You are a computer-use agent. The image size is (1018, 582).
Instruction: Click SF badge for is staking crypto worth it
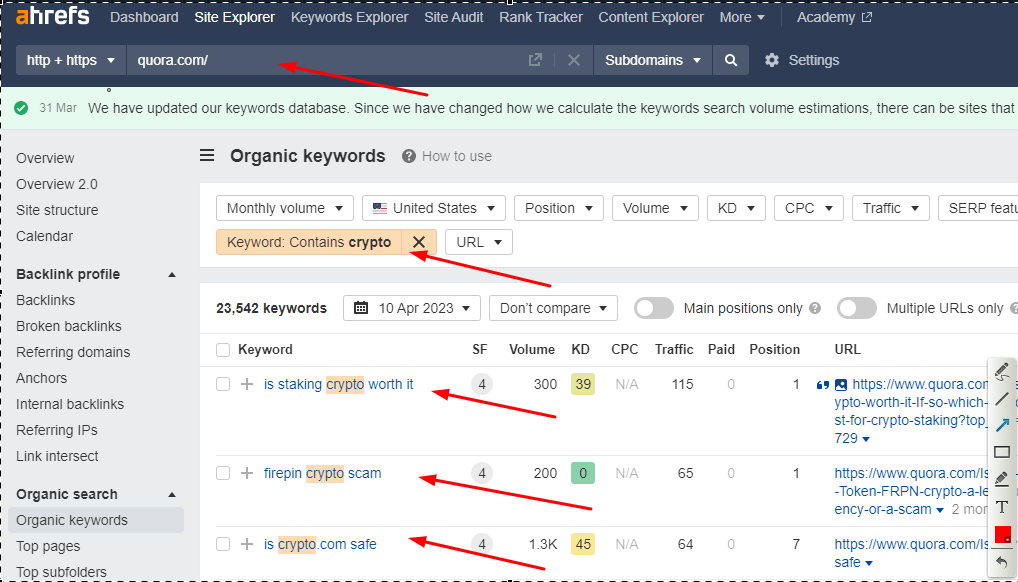482,385
